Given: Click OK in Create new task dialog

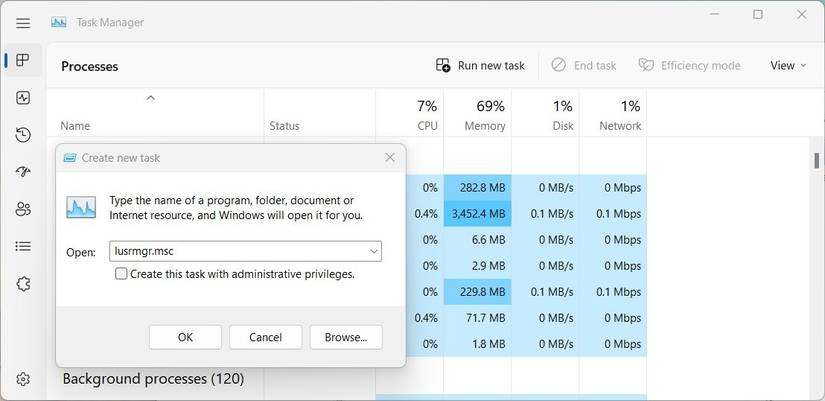Looking at the screenshot, I should tap(185, 337).
